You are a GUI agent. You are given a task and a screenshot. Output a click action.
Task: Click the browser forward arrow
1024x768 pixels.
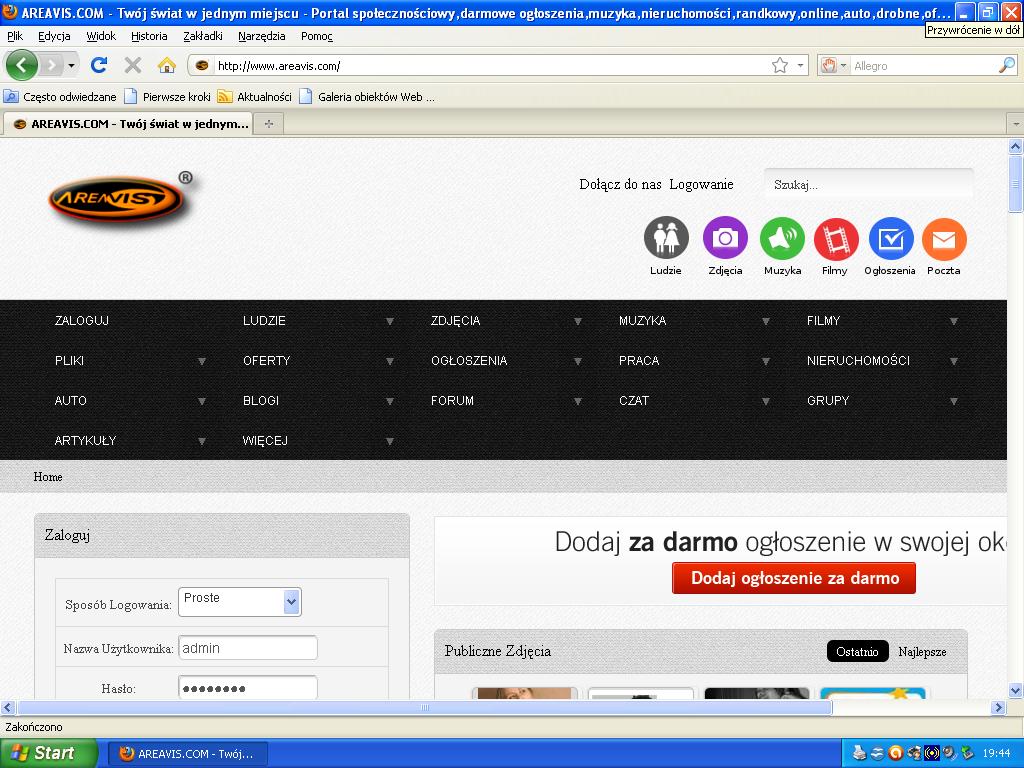pyautogui.click(x=51, y=65)
